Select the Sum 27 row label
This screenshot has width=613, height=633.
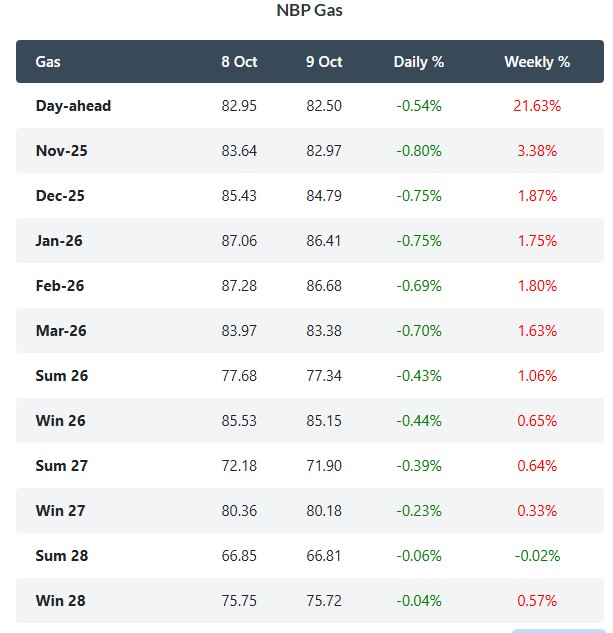(62, 465)
